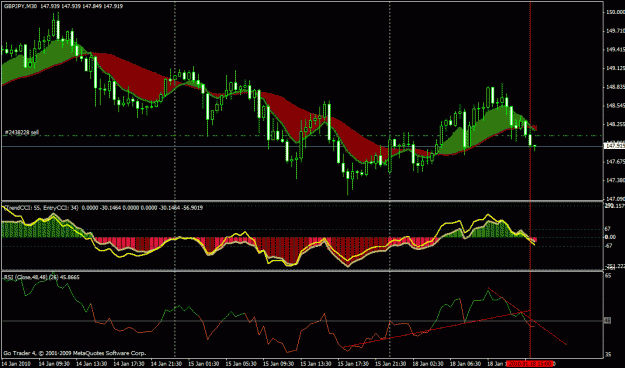Select the descending red trendline in RSI window
This screenshot has width=625, height=368.
527,316
